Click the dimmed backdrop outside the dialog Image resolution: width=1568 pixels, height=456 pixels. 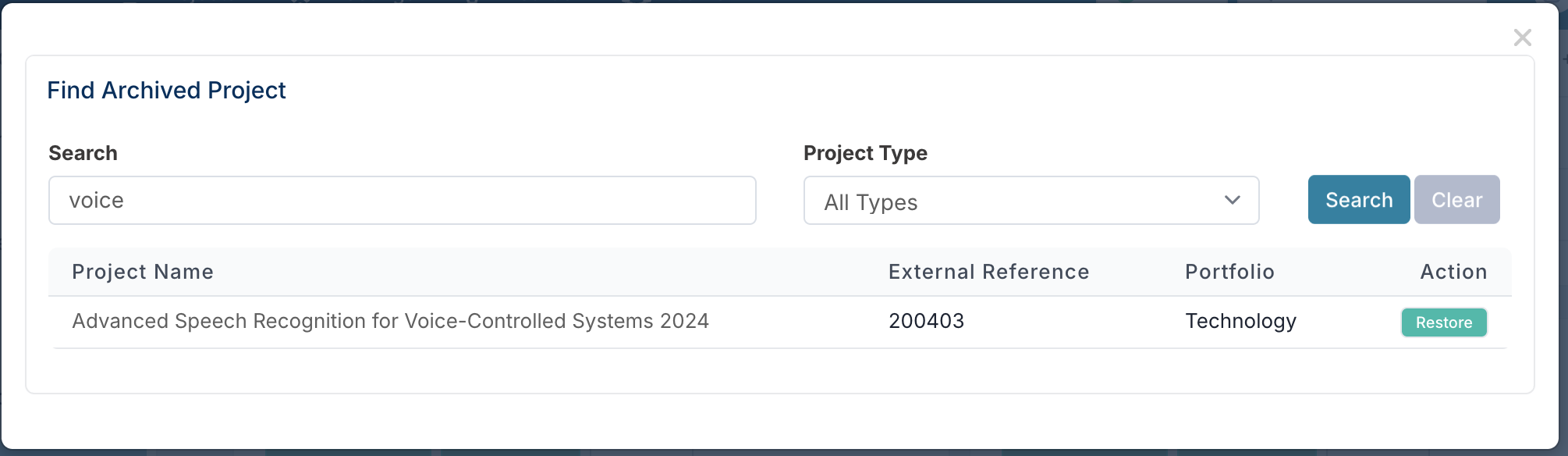point(1563,234)
